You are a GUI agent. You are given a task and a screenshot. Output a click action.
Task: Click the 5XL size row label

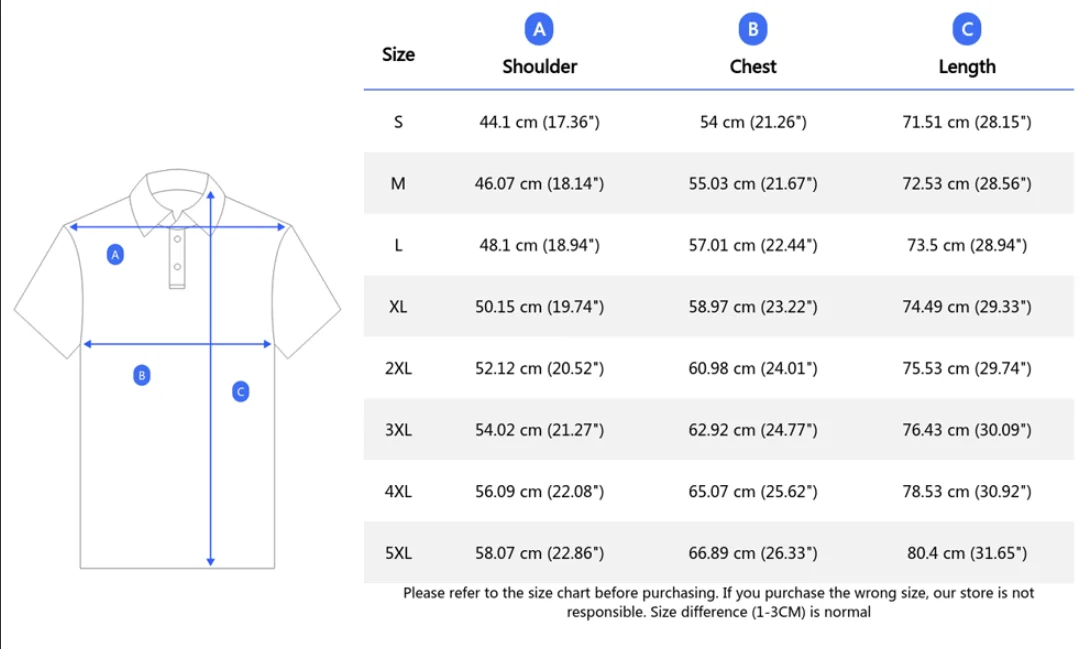(x=398, y=553)
